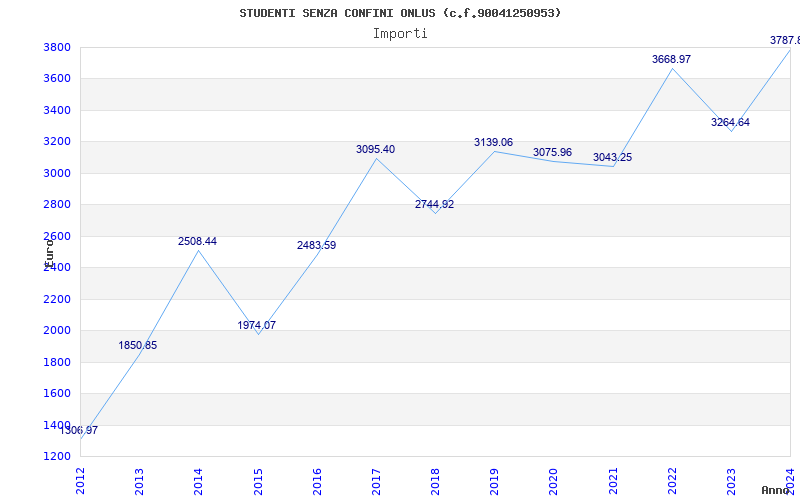Select the data label 1306.97
800x500 pixels.
(x=79, y=430)
